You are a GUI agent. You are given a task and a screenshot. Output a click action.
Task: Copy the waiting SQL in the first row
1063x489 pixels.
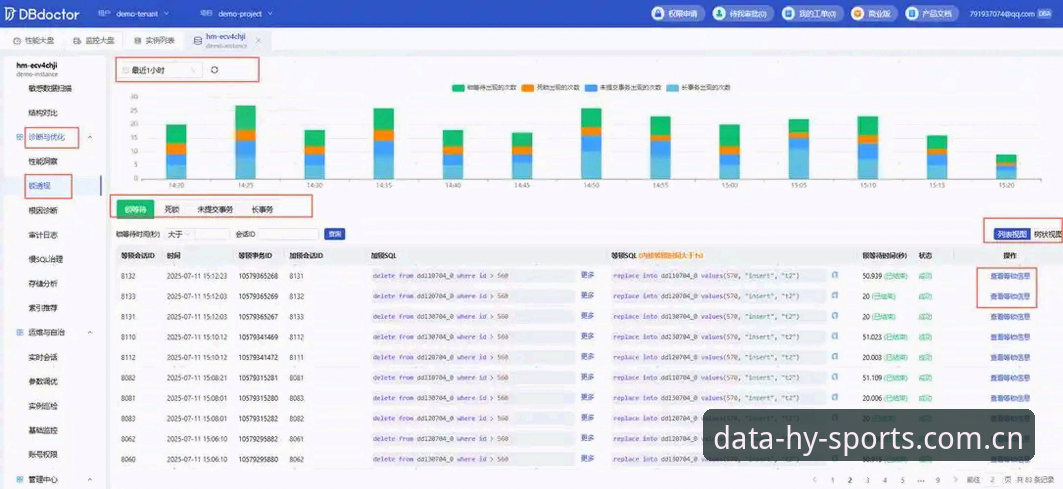(835, 275)
